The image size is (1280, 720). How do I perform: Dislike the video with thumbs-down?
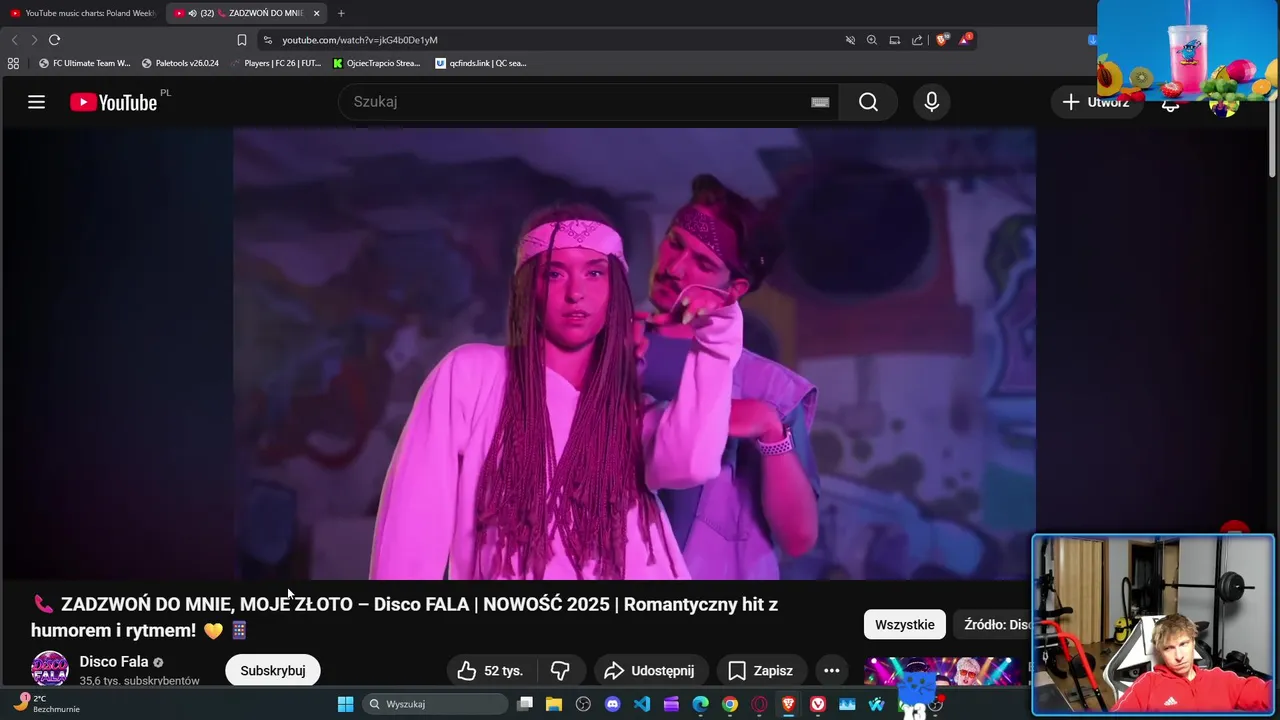560,671
